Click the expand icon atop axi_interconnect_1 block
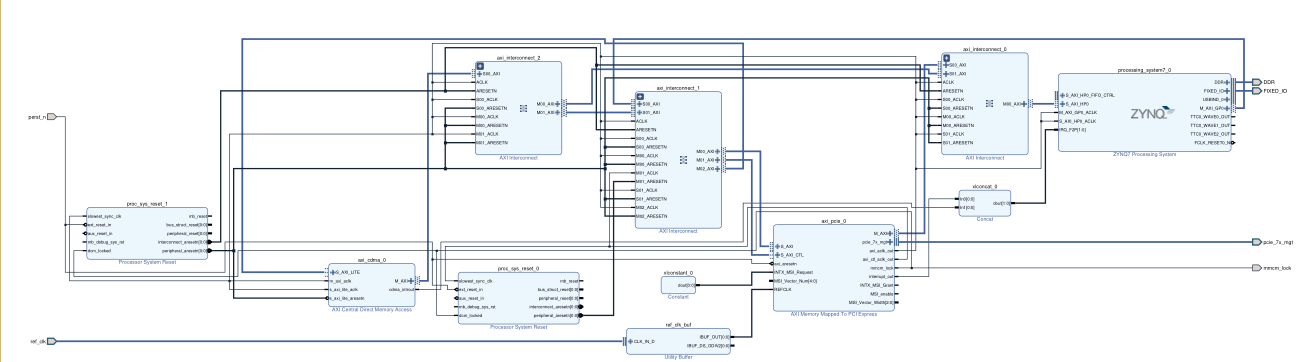 coord(640,96)
